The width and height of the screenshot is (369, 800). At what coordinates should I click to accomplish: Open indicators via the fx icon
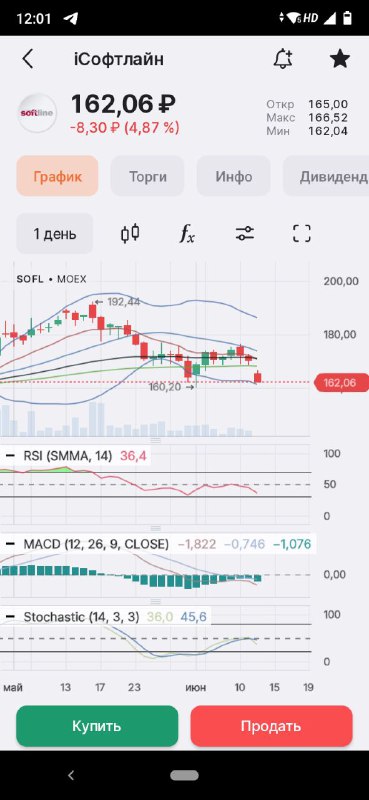point(187,234)
